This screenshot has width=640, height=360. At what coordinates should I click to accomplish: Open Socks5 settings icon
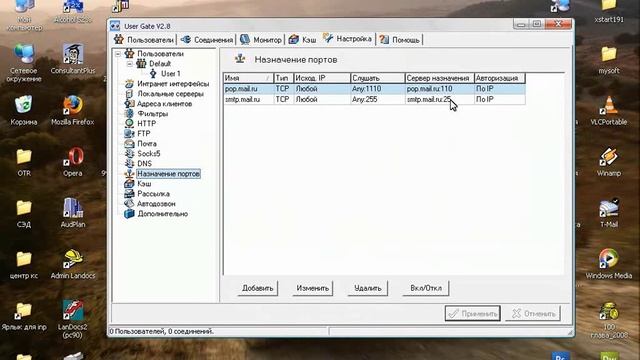[x=129, y=153]
